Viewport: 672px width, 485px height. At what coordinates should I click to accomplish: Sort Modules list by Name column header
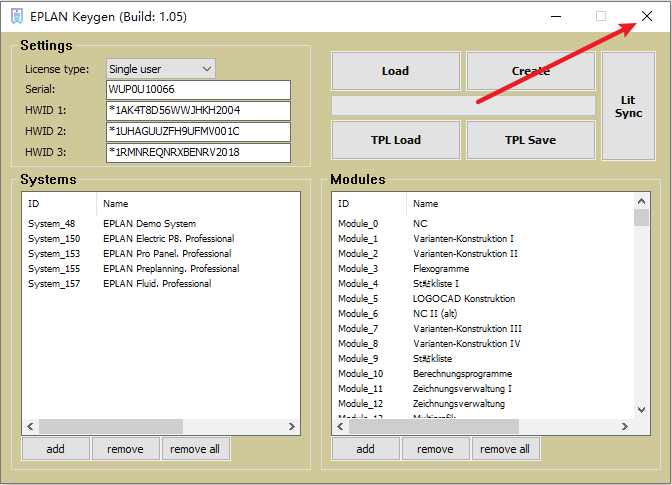coord(520,204)
